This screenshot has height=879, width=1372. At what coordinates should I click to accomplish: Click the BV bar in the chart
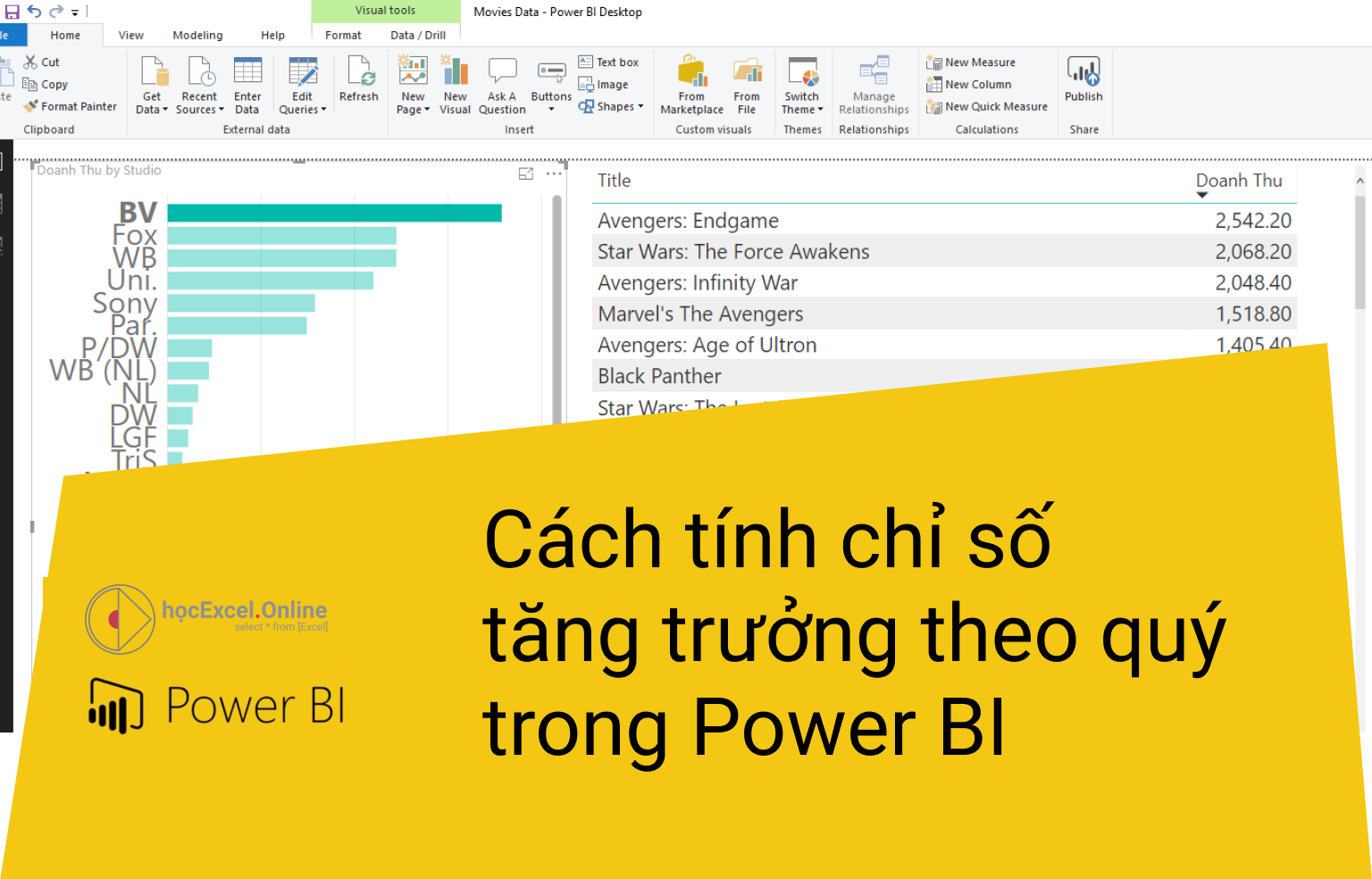point(334,213)
